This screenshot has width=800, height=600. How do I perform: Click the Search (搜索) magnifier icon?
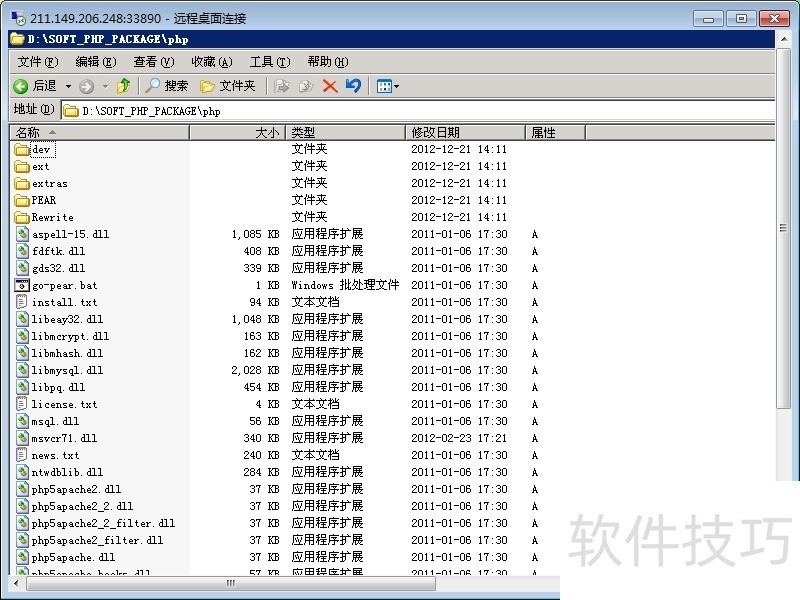click(x=154, y=87)
